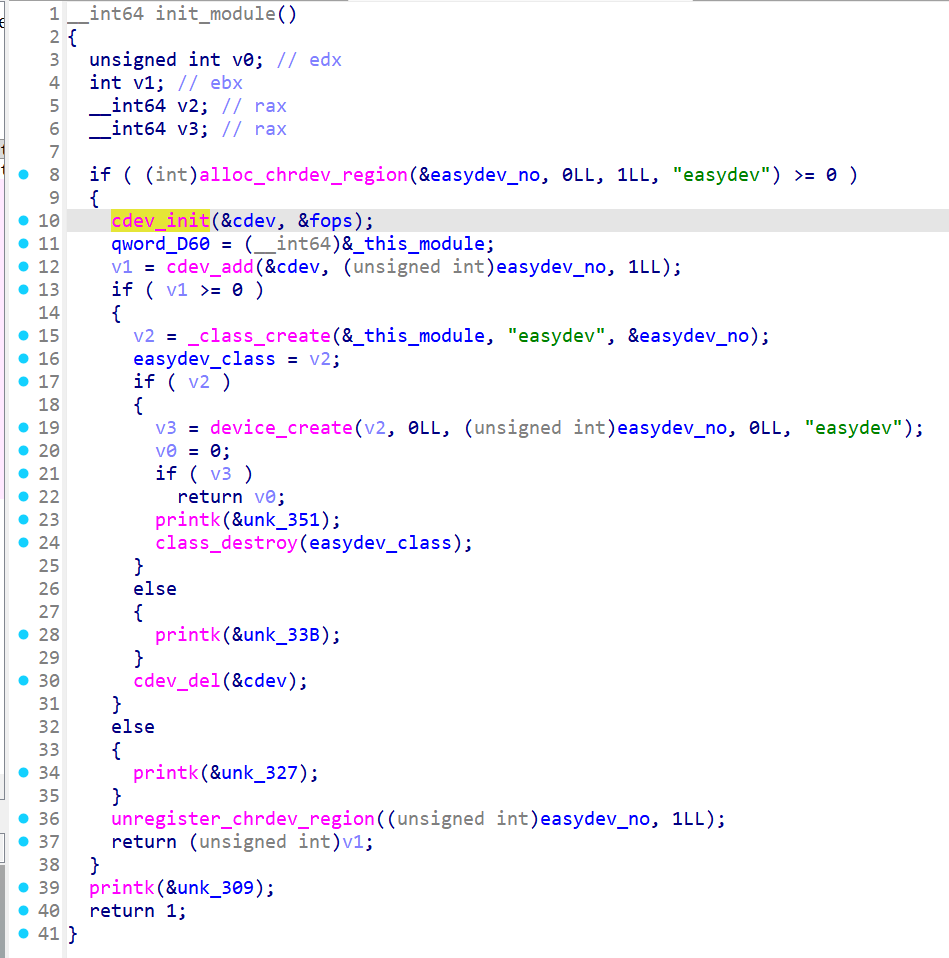The image size is (949, 958).
Task: Click the blue dot at line 36
Action: tap(25, 819)
